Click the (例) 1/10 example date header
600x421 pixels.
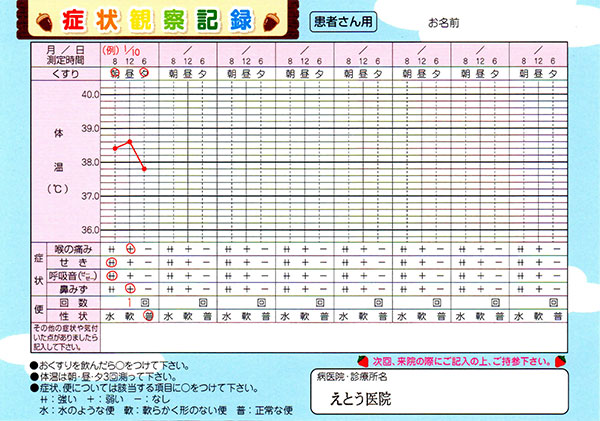click(x=128, y=49)
